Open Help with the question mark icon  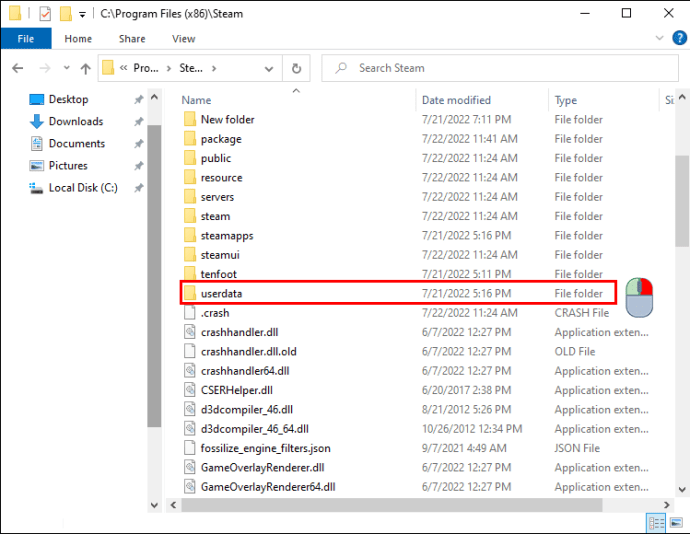tap(679, 38)
